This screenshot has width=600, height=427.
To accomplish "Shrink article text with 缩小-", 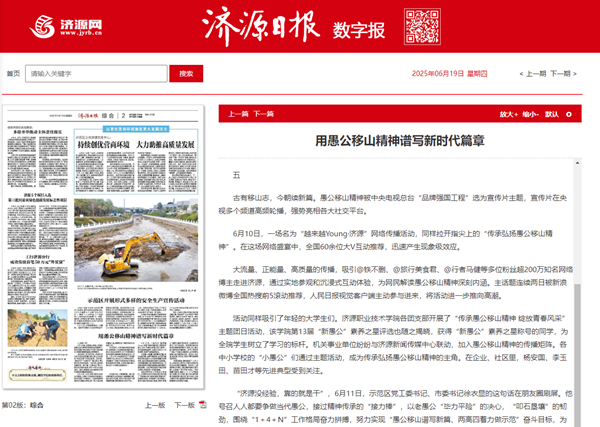I will tap(531, 114).
